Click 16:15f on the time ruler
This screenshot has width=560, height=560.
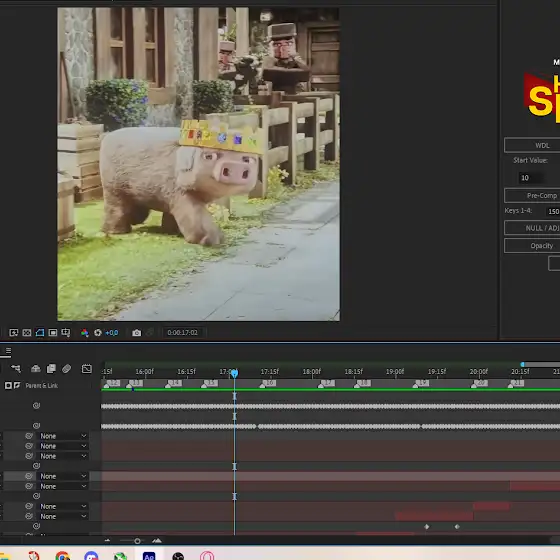186,371
